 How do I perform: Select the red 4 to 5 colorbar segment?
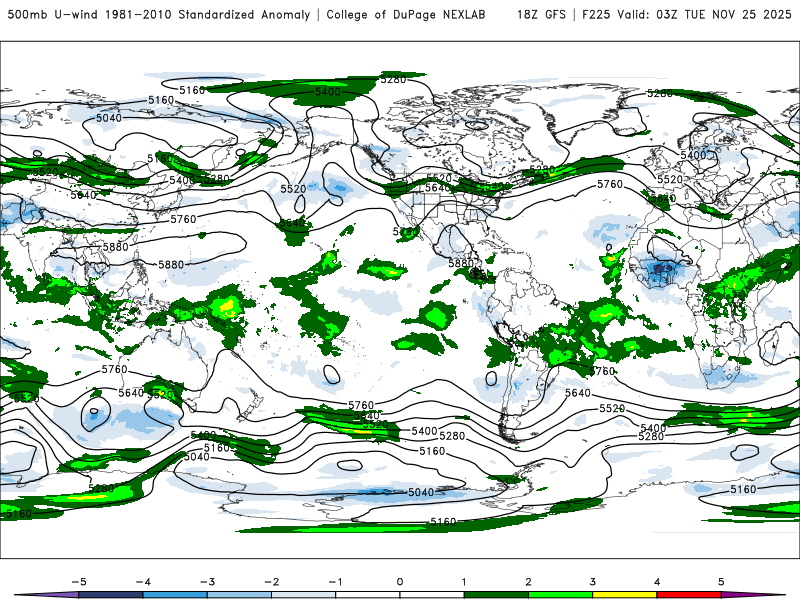689,595
